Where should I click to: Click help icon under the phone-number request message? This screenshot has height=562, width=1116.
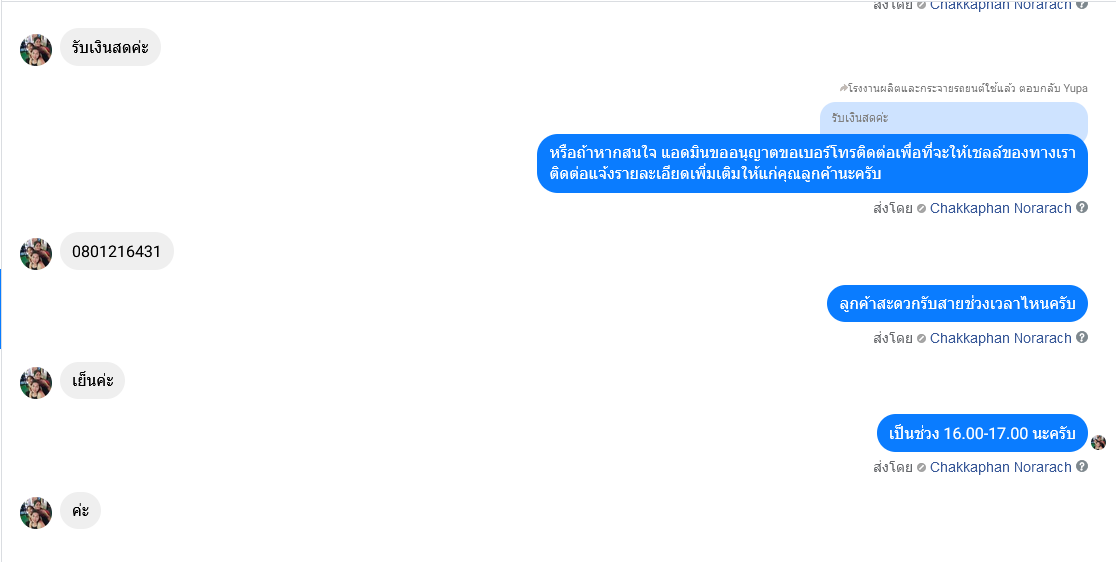point(1082,208)
